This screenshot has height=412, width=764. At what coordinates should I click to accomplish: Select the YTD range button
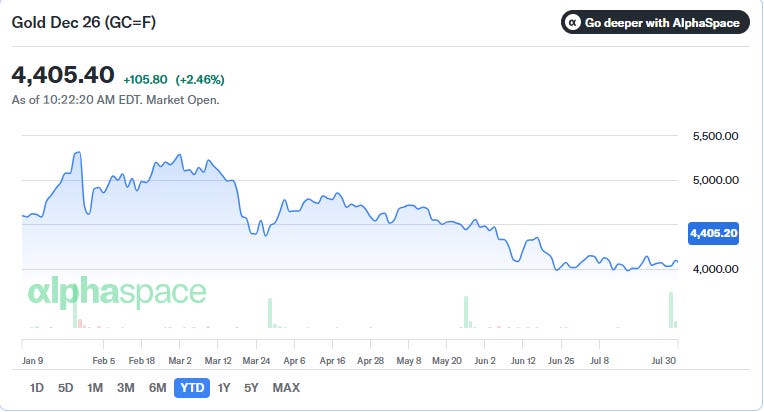(x=192, y=388)
